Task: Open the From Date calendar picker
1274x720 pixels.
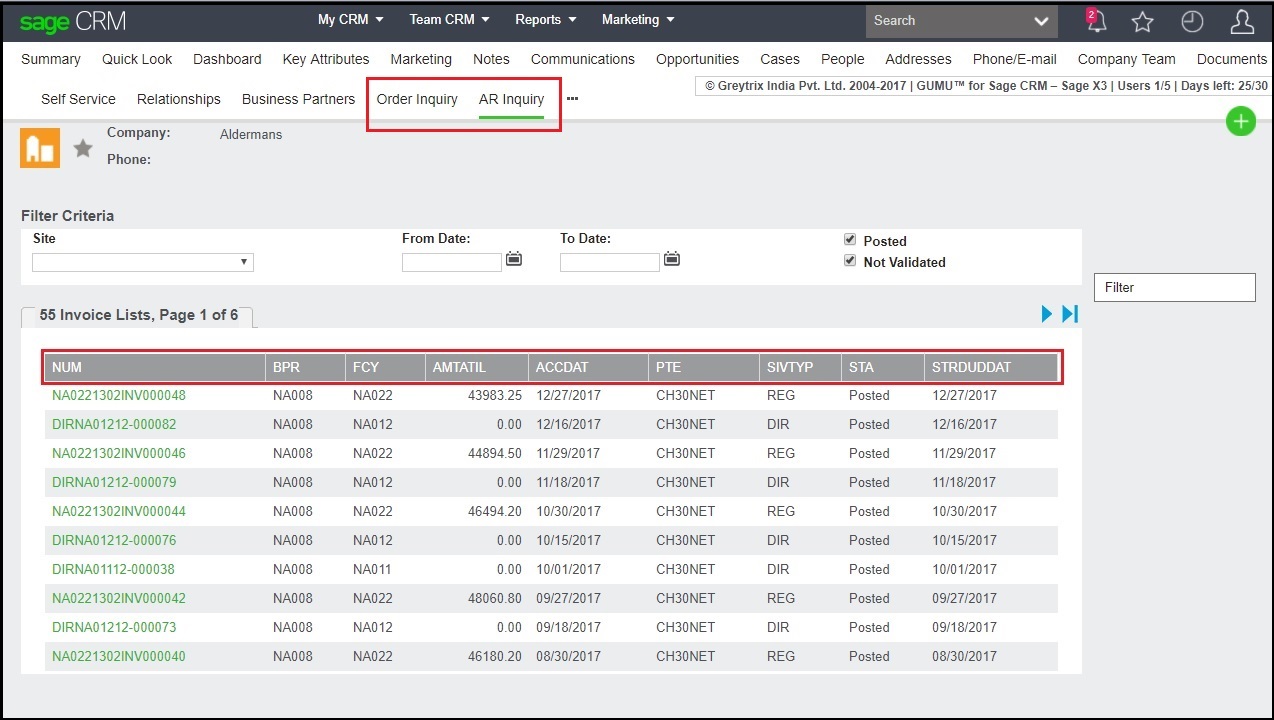Action: 514,259
